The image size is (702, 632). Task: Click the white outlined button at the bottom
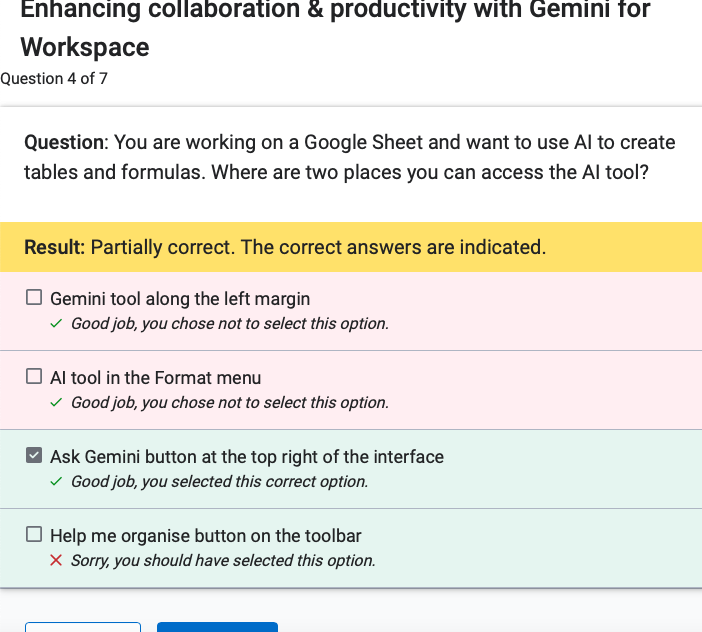[x=83, y=627]
